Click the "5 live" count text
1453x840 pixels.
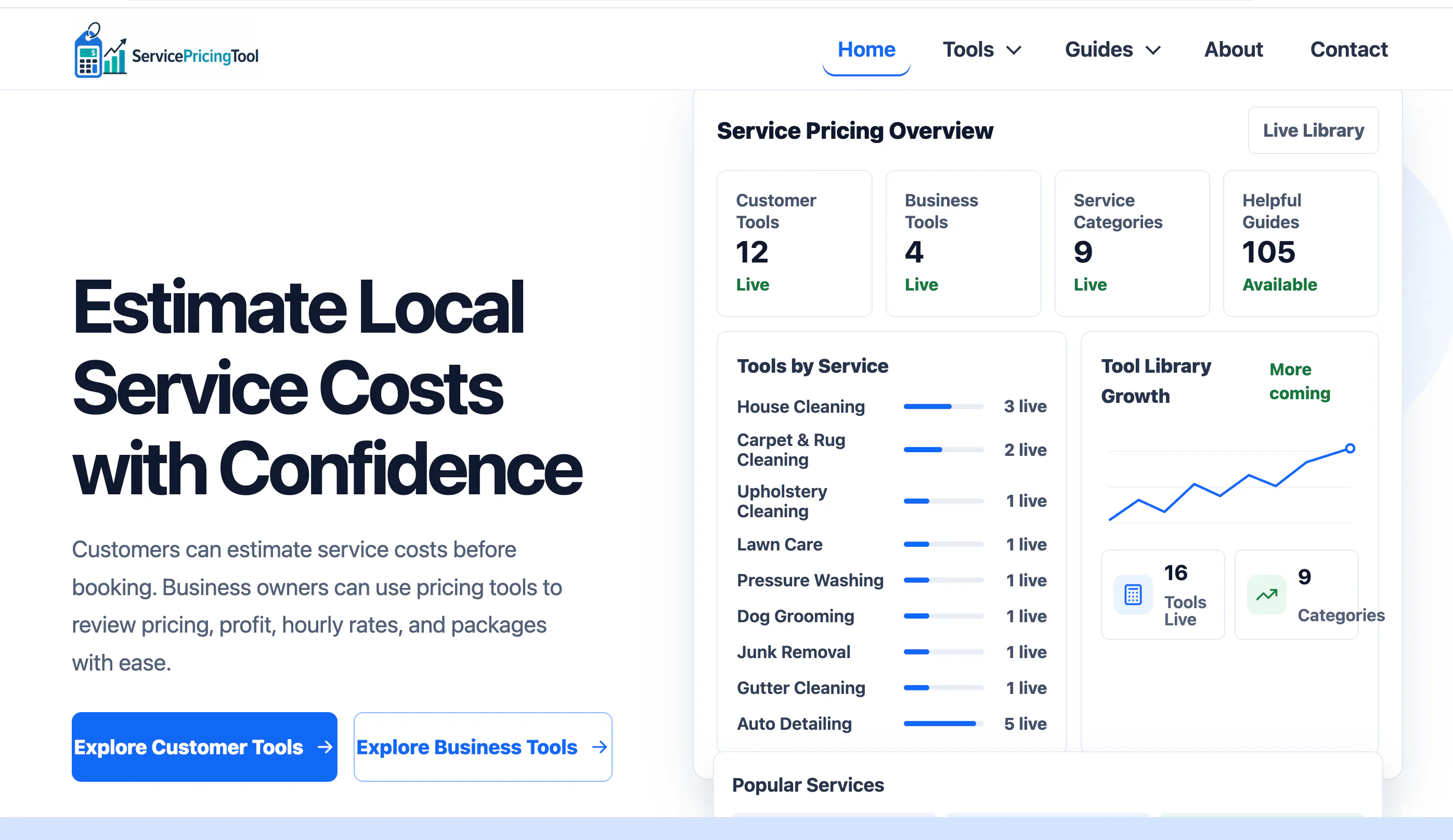click(1025, 724)
